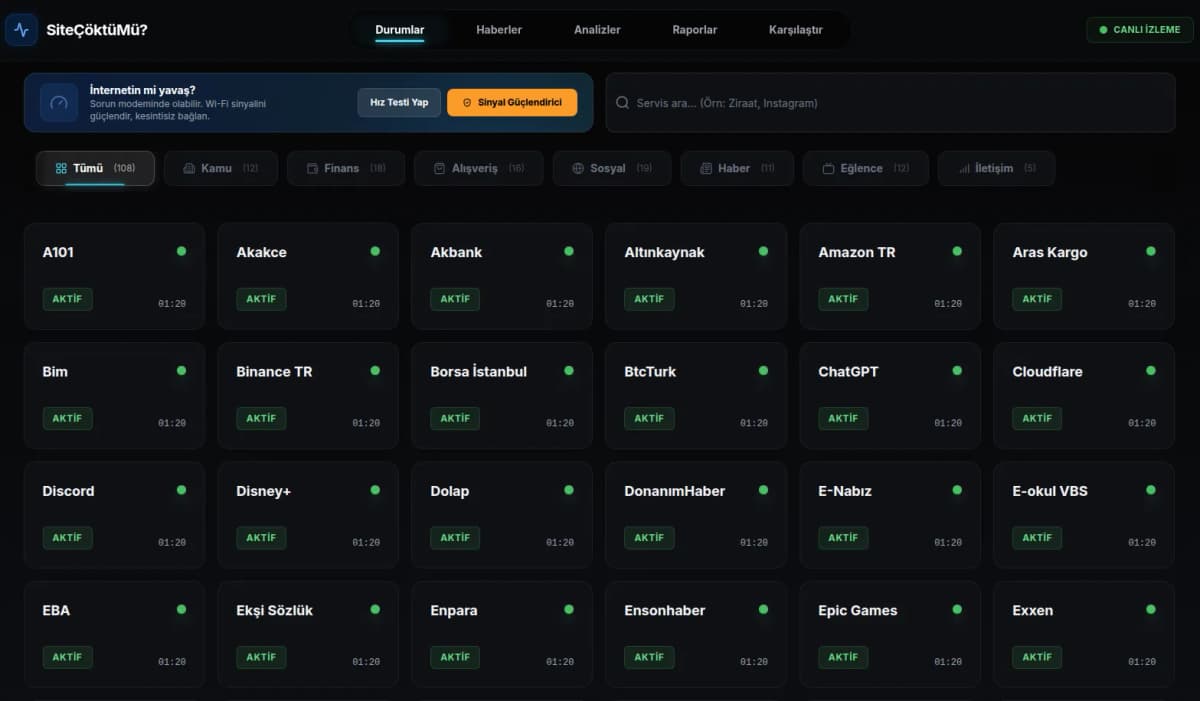Click the speedometer icon in the banner

[x=59, y=103]
